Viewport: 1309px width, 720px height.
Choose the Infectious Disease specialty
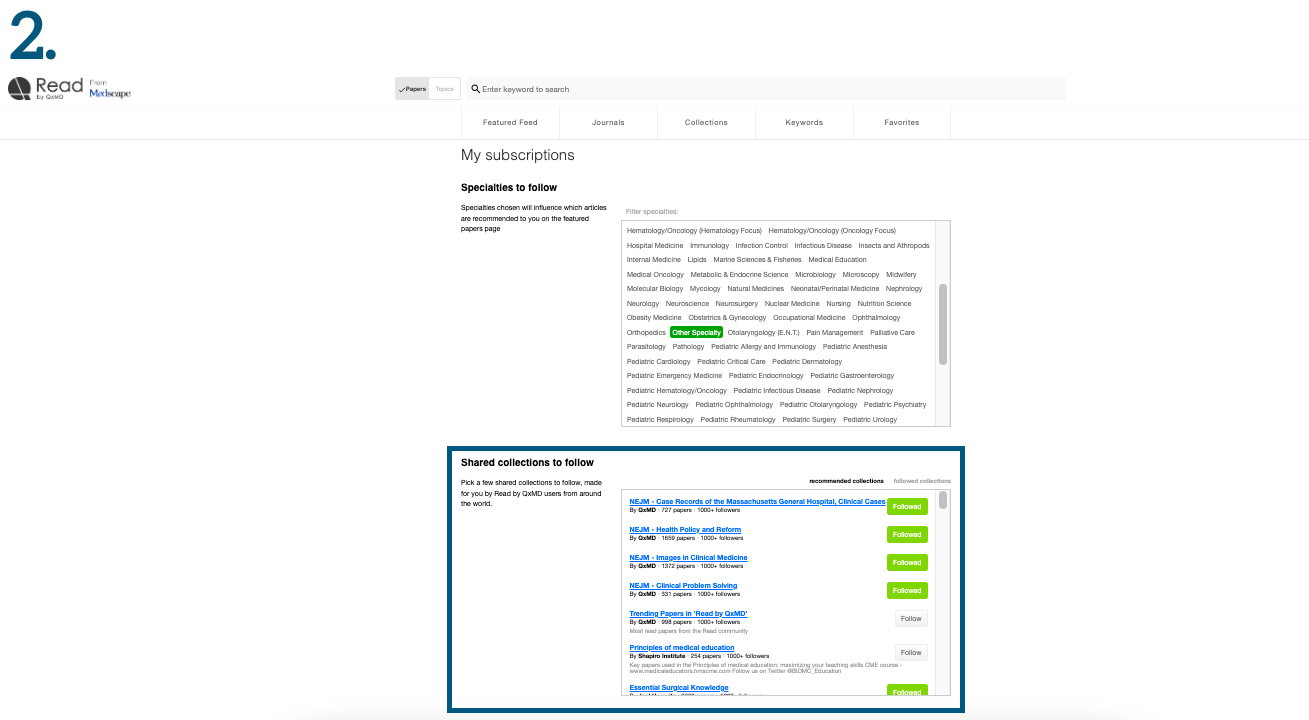point(823,245)
